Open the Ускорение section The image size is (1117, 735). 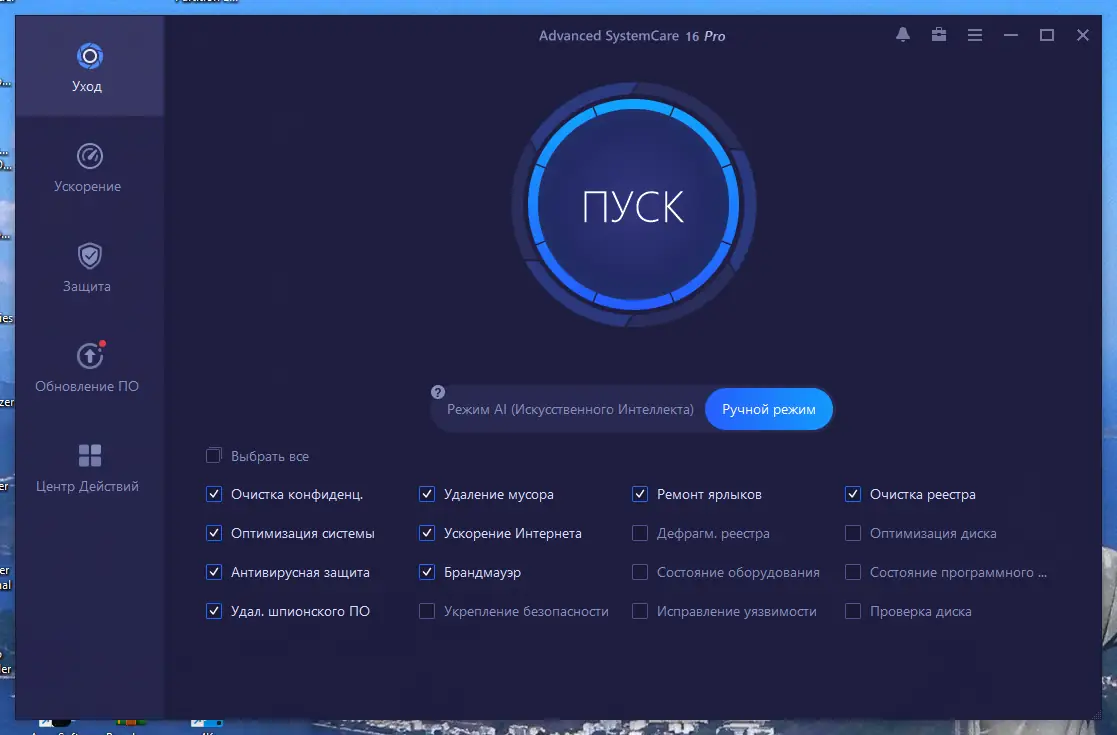click(x=87, y=168)
